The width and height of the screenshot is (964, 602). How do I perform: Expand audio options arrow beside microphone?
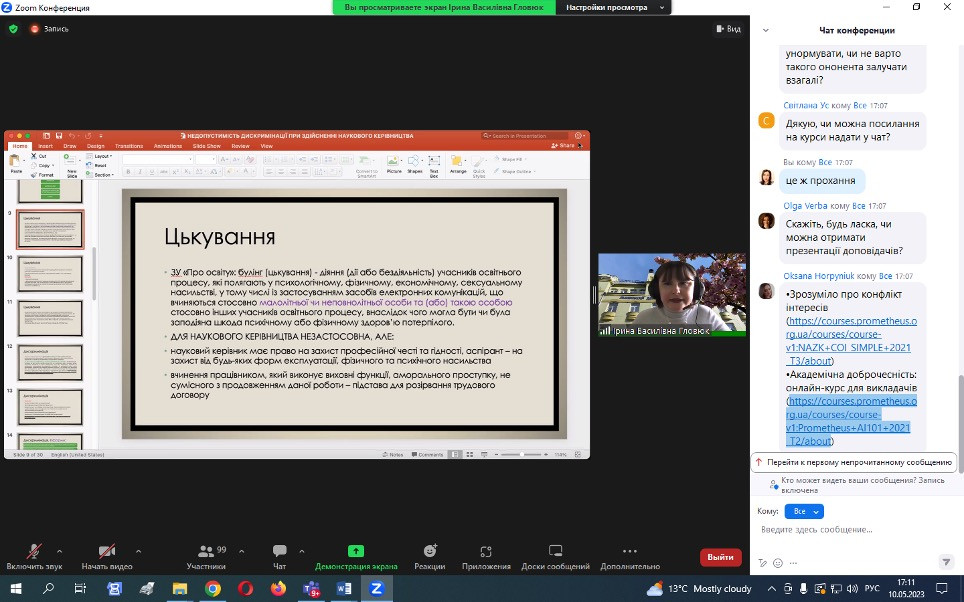coord(59,551)
